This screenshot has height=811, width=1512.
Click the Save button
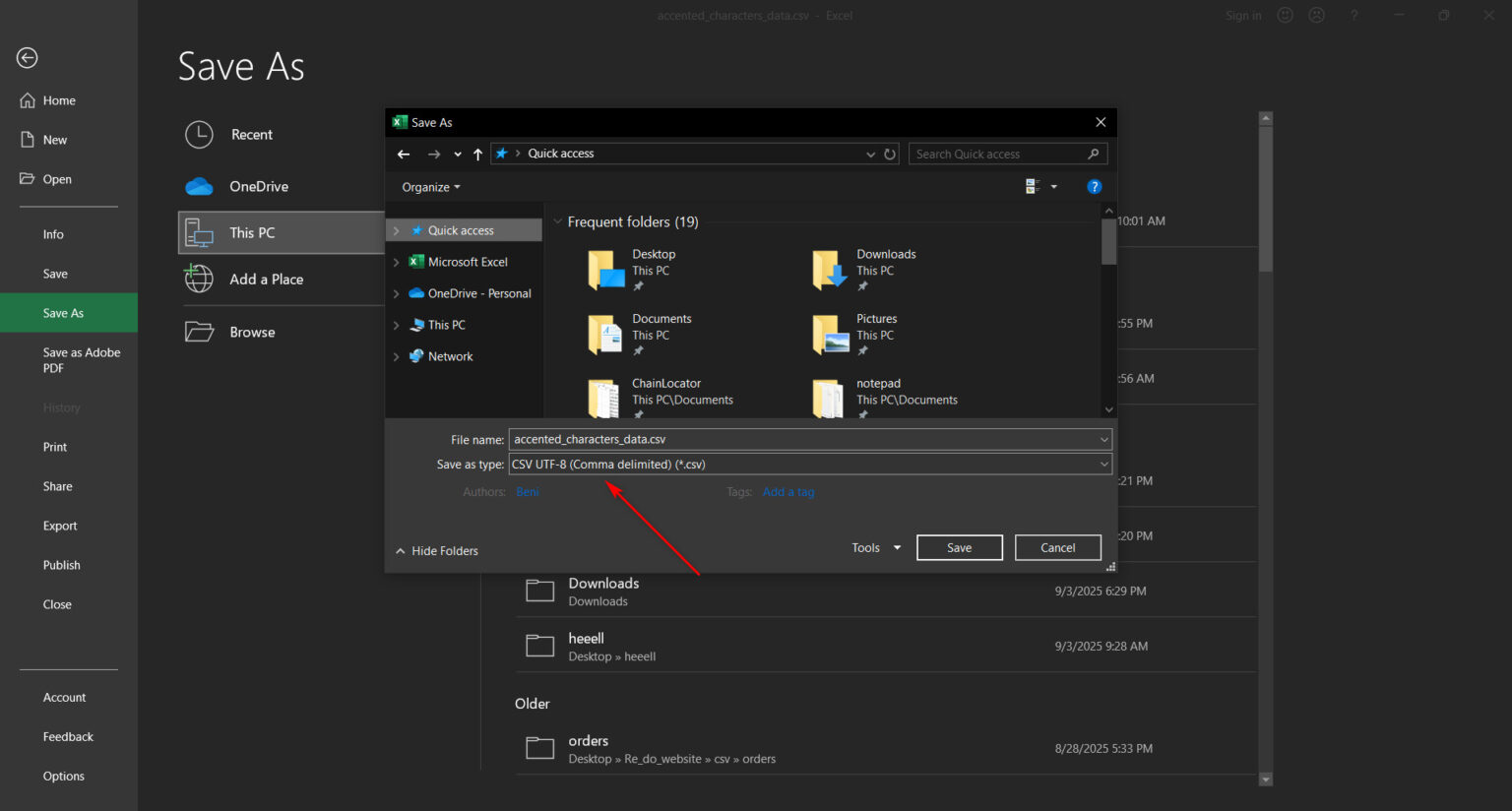point(959,548)
